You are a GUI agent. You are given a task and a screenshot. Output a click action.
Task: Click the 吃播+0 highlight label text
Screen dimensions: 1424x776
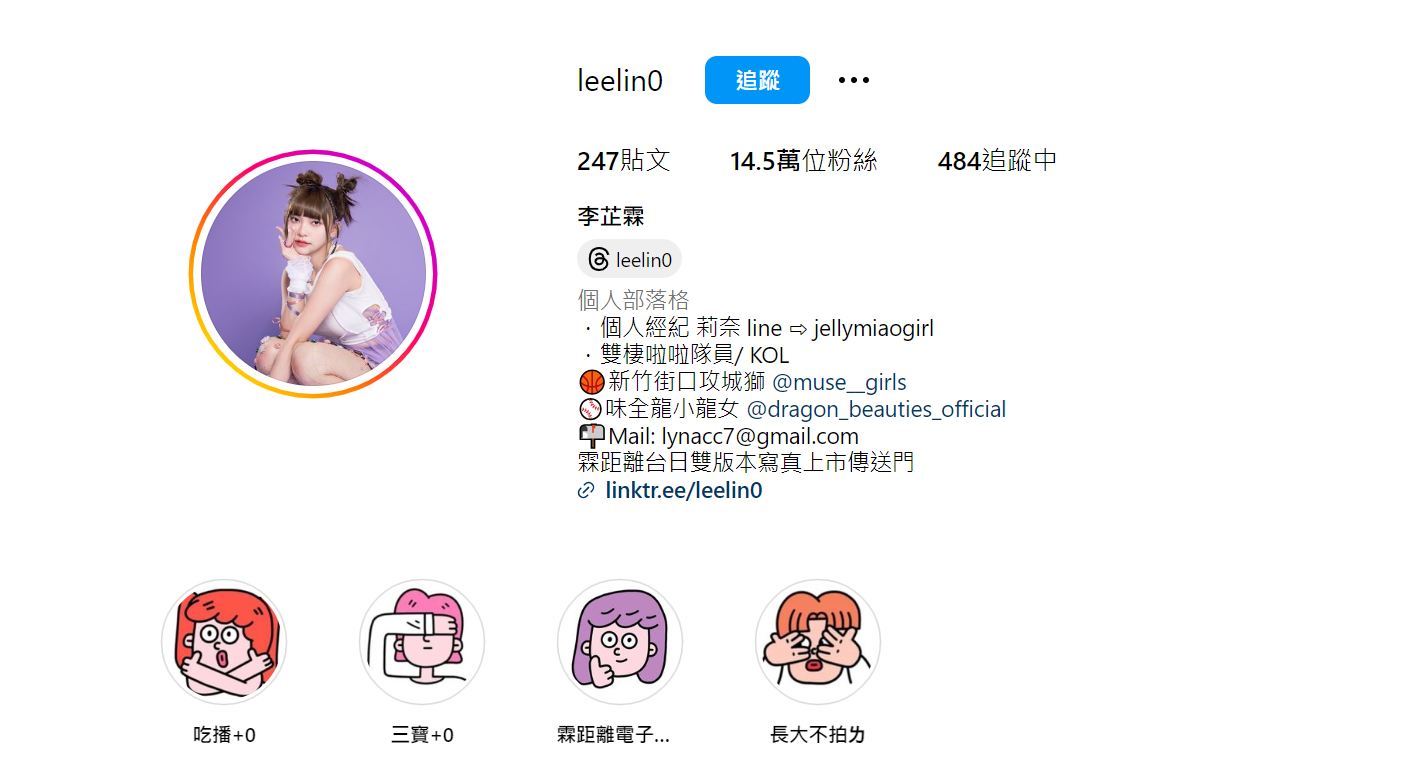point(224,735)
